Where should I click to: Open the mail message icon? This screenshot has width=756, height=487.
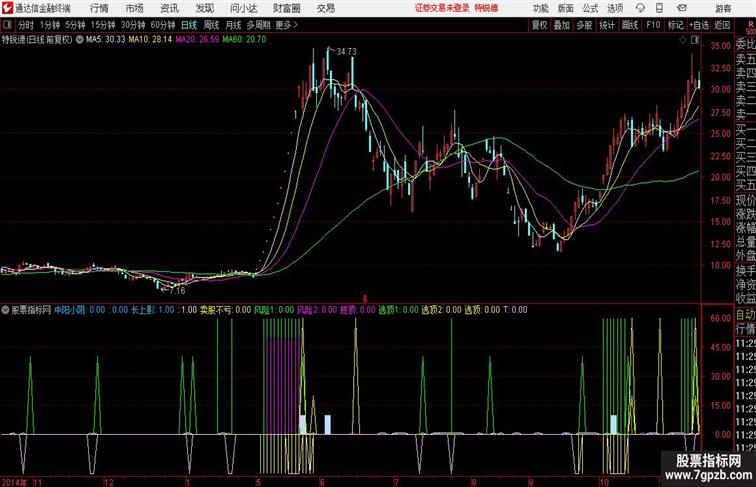(682, 8)
